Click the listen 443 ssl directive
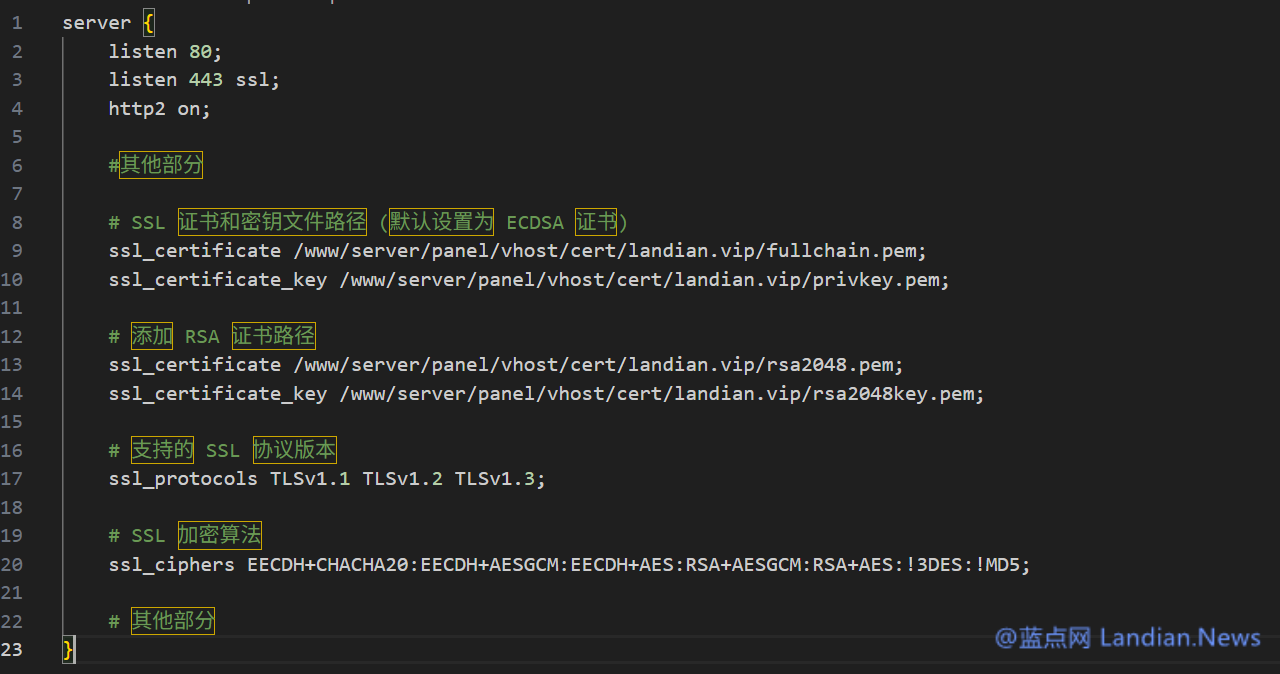 194,79
